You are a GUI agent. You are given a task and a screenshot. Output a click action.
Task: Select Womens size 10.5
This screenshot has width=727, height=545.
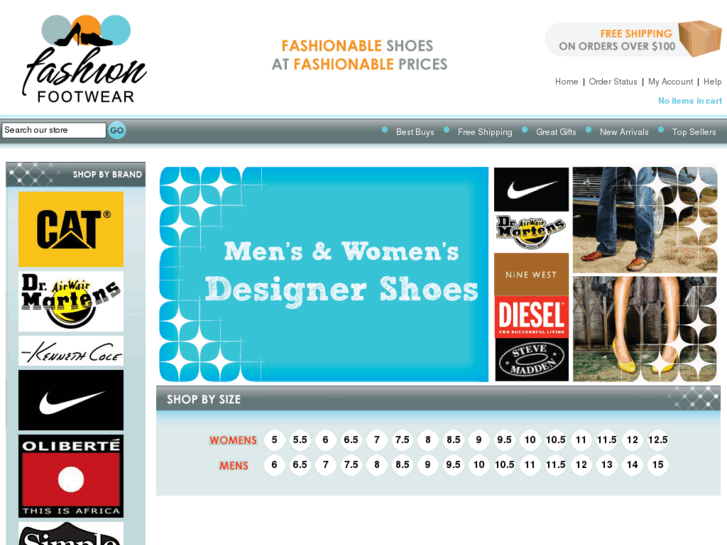(x=555, y=440)
